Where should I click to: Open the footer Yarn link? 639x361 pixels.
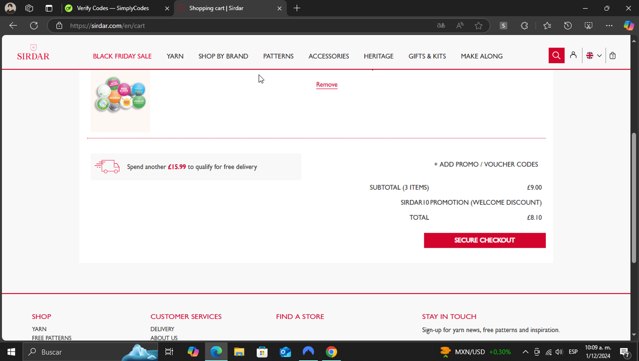coord(39,329)
